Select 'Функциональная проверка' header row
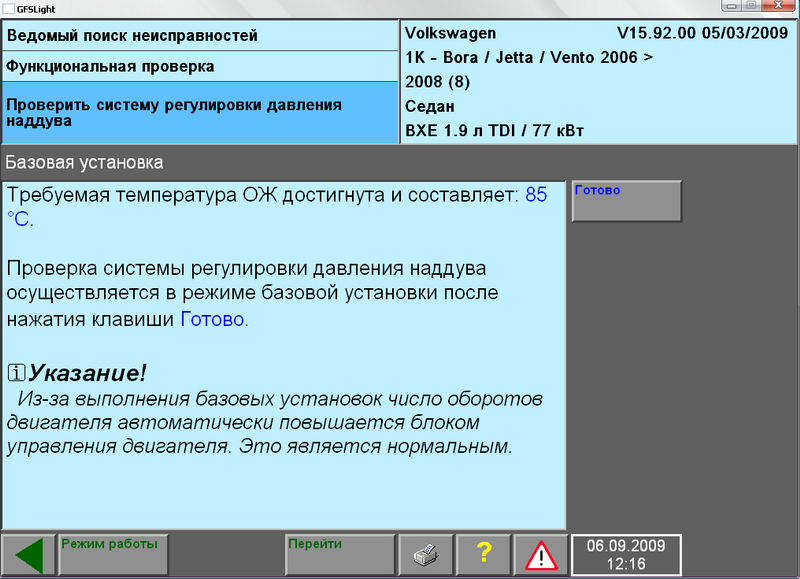The image size is (800, 579). tap(200, 66)
